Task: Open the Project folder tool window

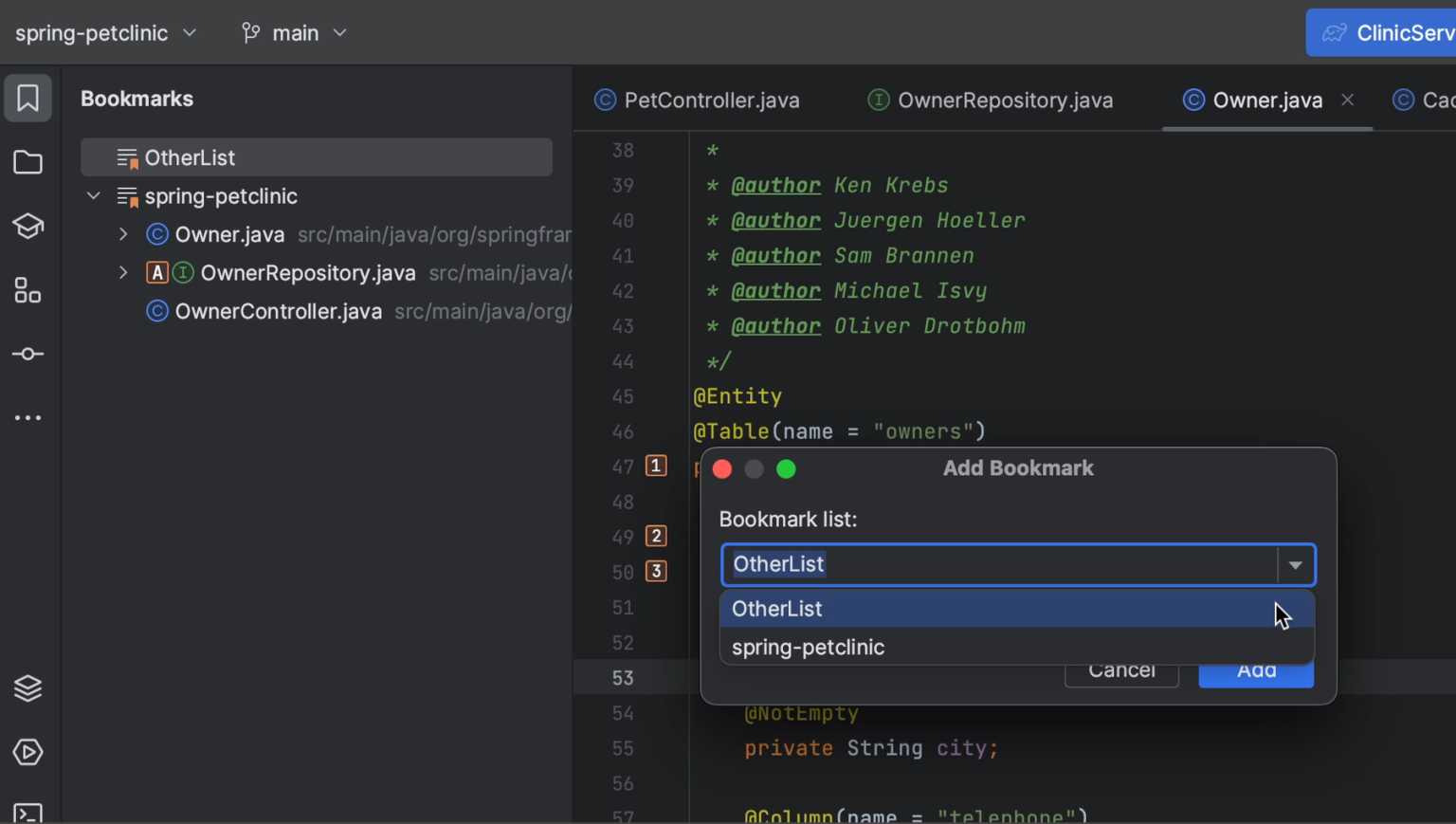Action: click(27, 162)
